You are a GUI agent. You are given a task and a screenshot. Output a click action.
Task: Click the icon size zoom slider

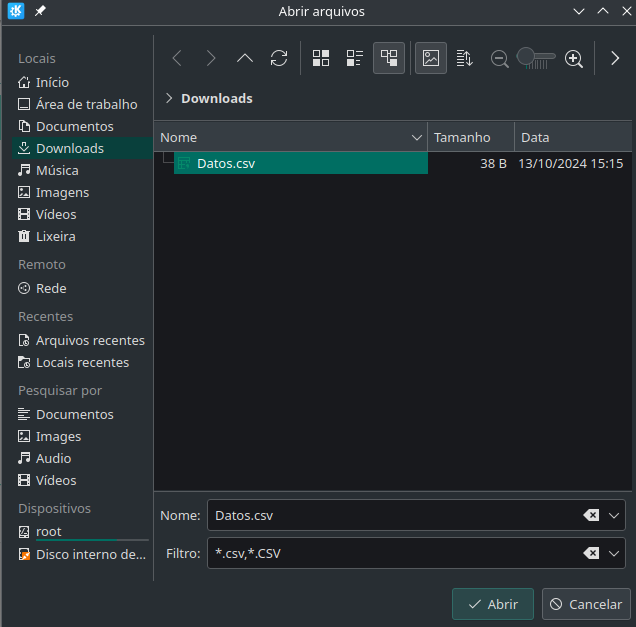pyautogui.click(x=537, y=59)
